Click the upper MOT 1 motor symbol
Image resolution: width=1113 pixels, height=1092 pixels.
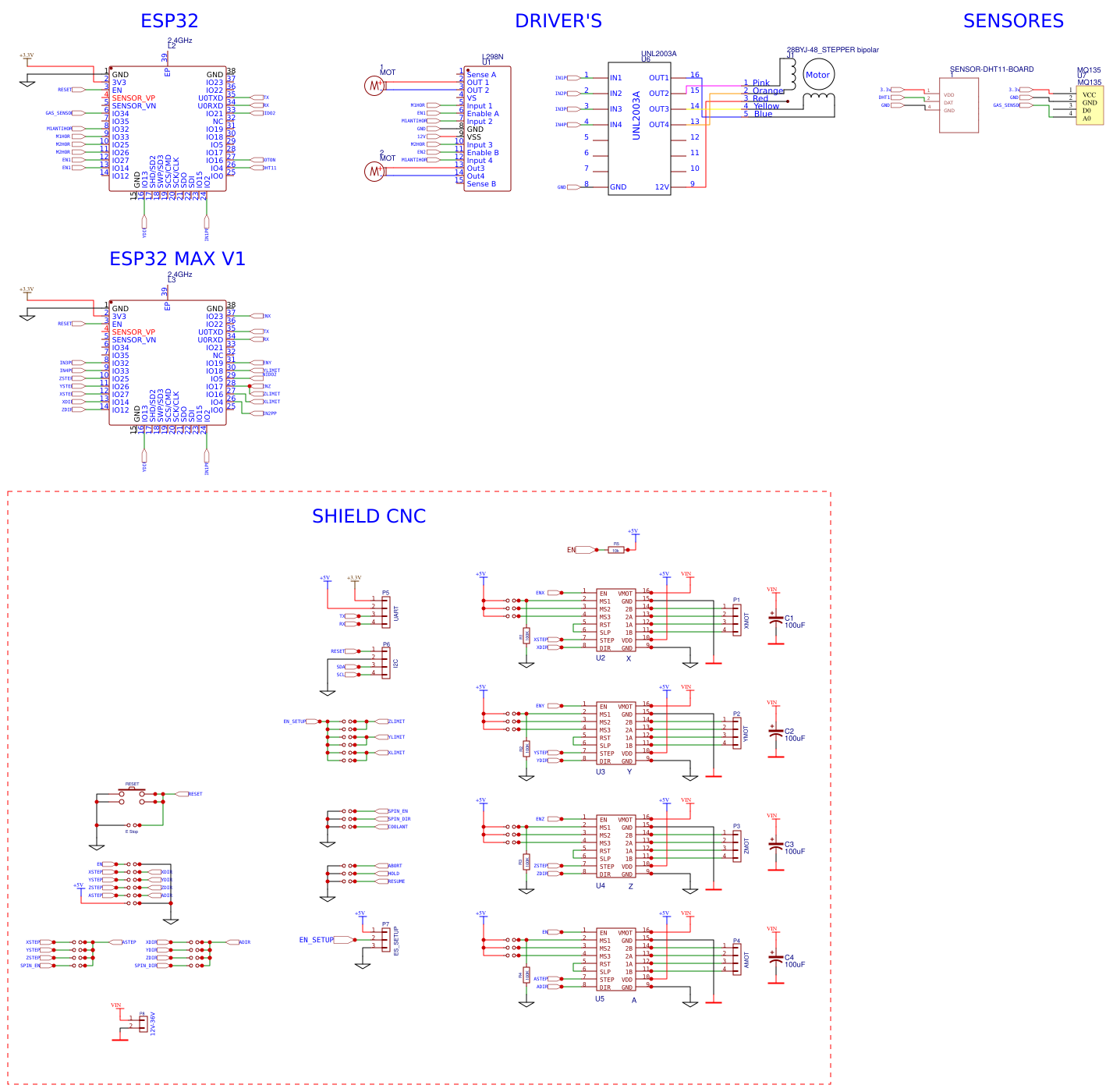click(x=374, y=86)
